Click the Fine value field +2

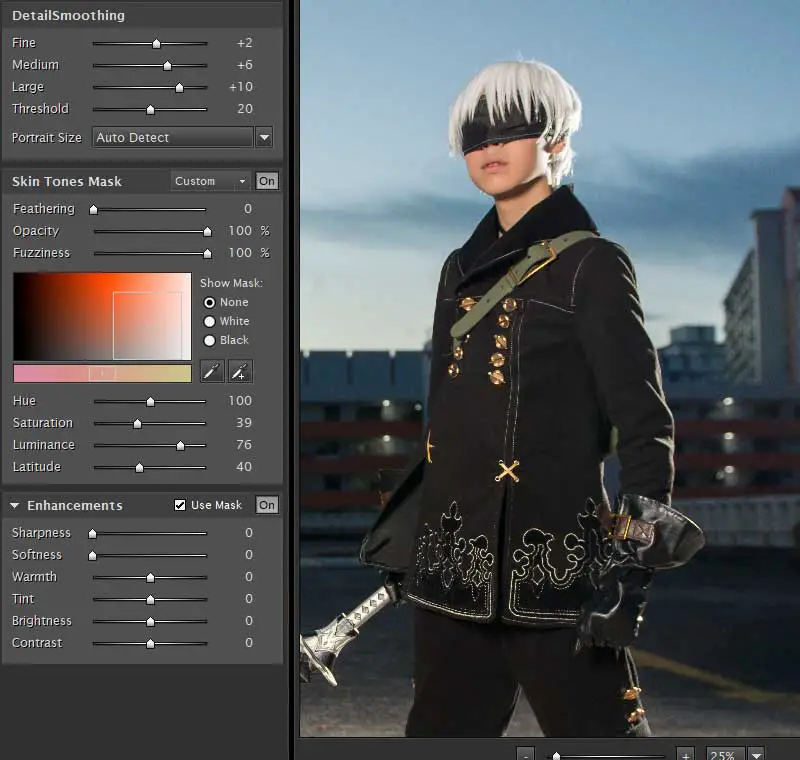click(245, 43)
